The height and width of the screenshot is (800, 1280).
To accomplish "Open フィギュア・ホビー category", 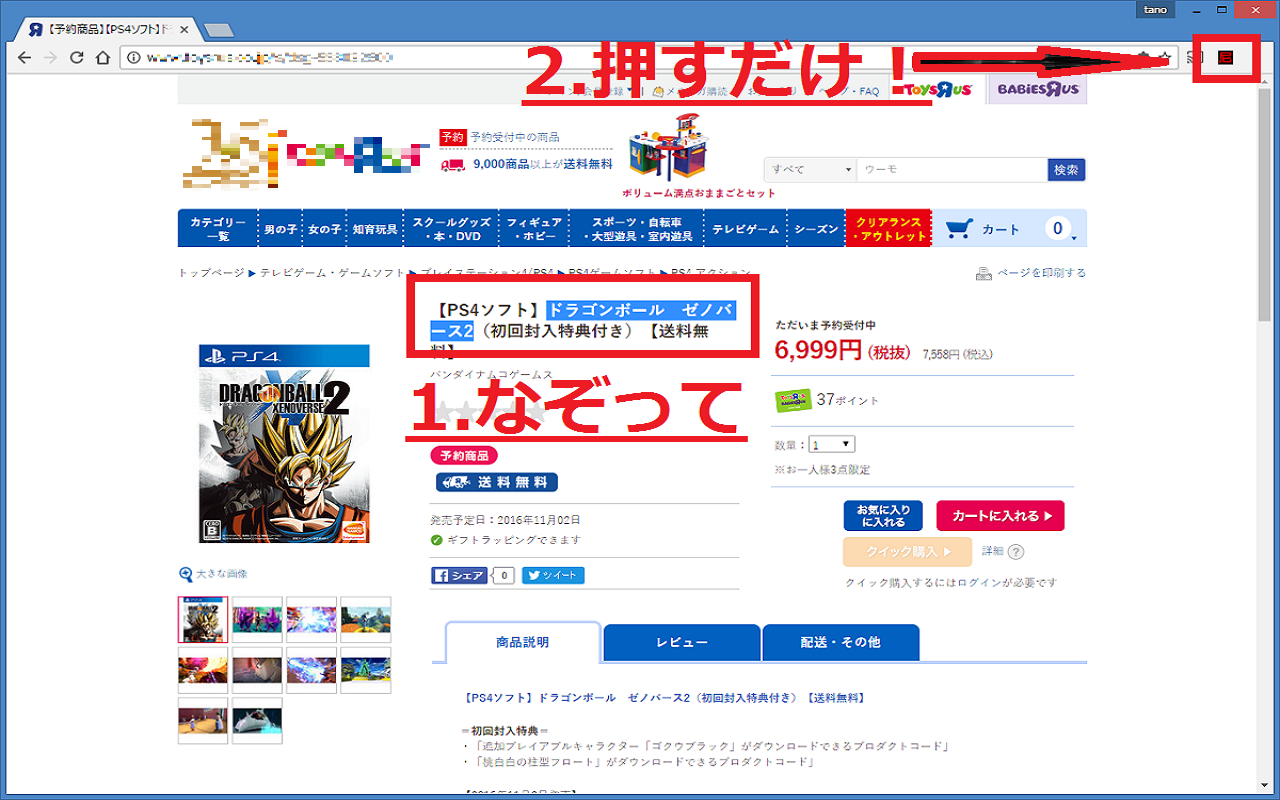I will (x=534, y=229).
